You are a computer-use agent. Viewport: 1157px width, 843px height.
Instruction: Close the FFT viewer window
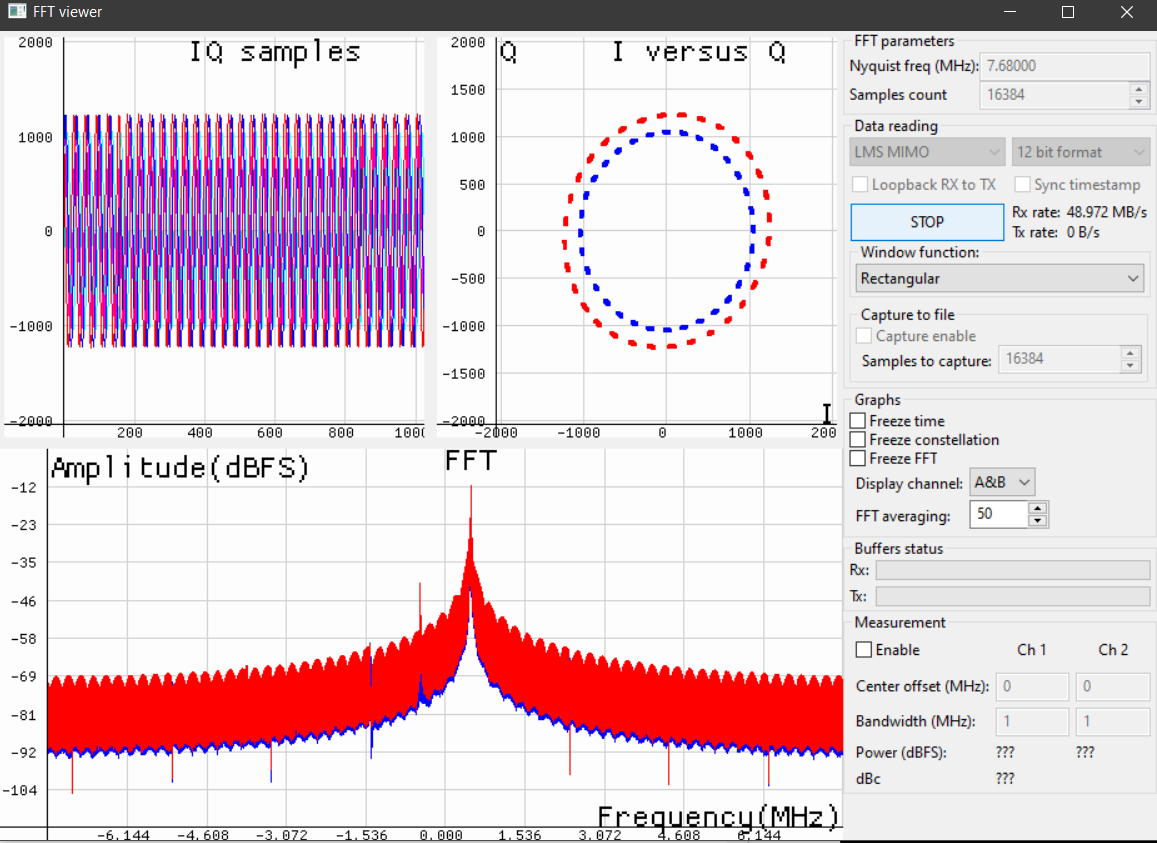pos(1126,13)
